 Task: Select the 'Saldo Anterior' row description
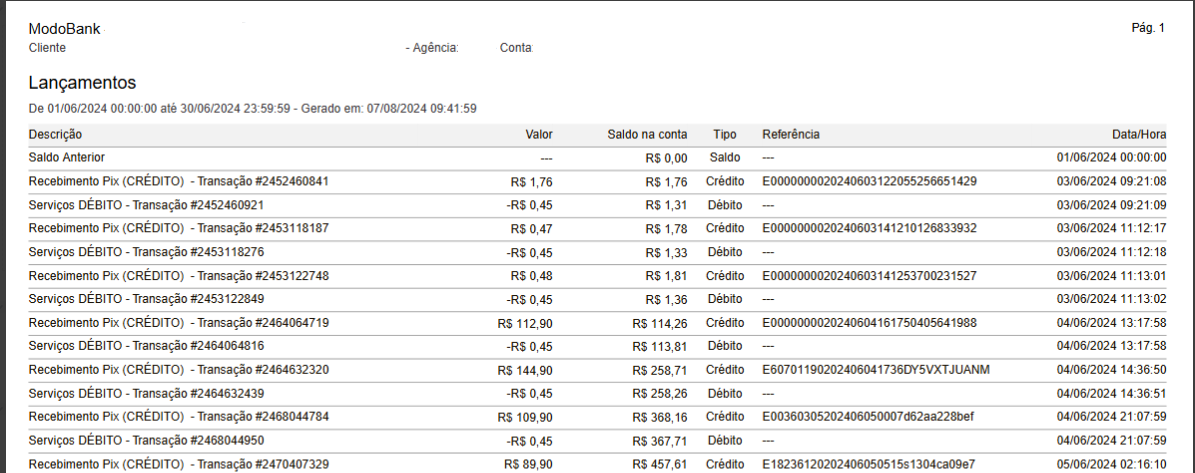pos(66,157)
